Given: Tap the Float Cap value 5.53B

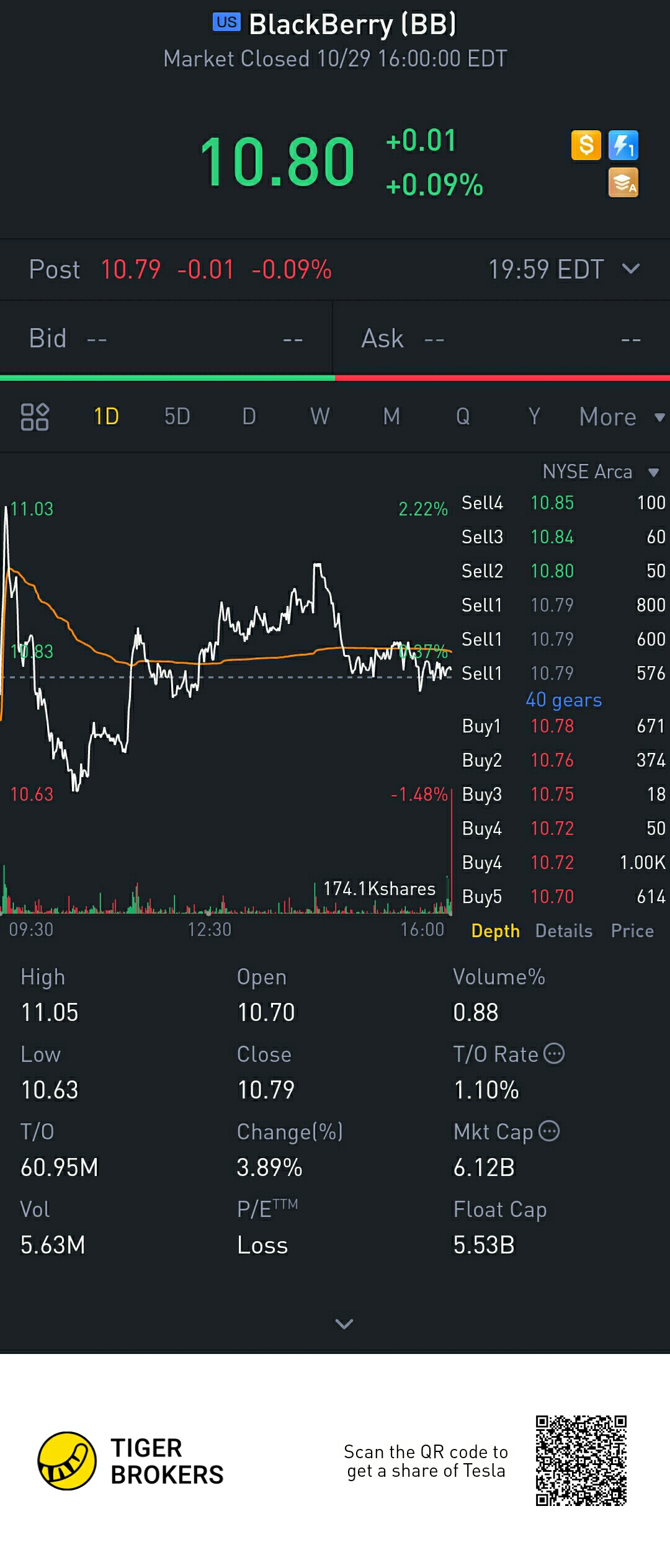Looking at the screenshot, I should tap(484, 1245).
